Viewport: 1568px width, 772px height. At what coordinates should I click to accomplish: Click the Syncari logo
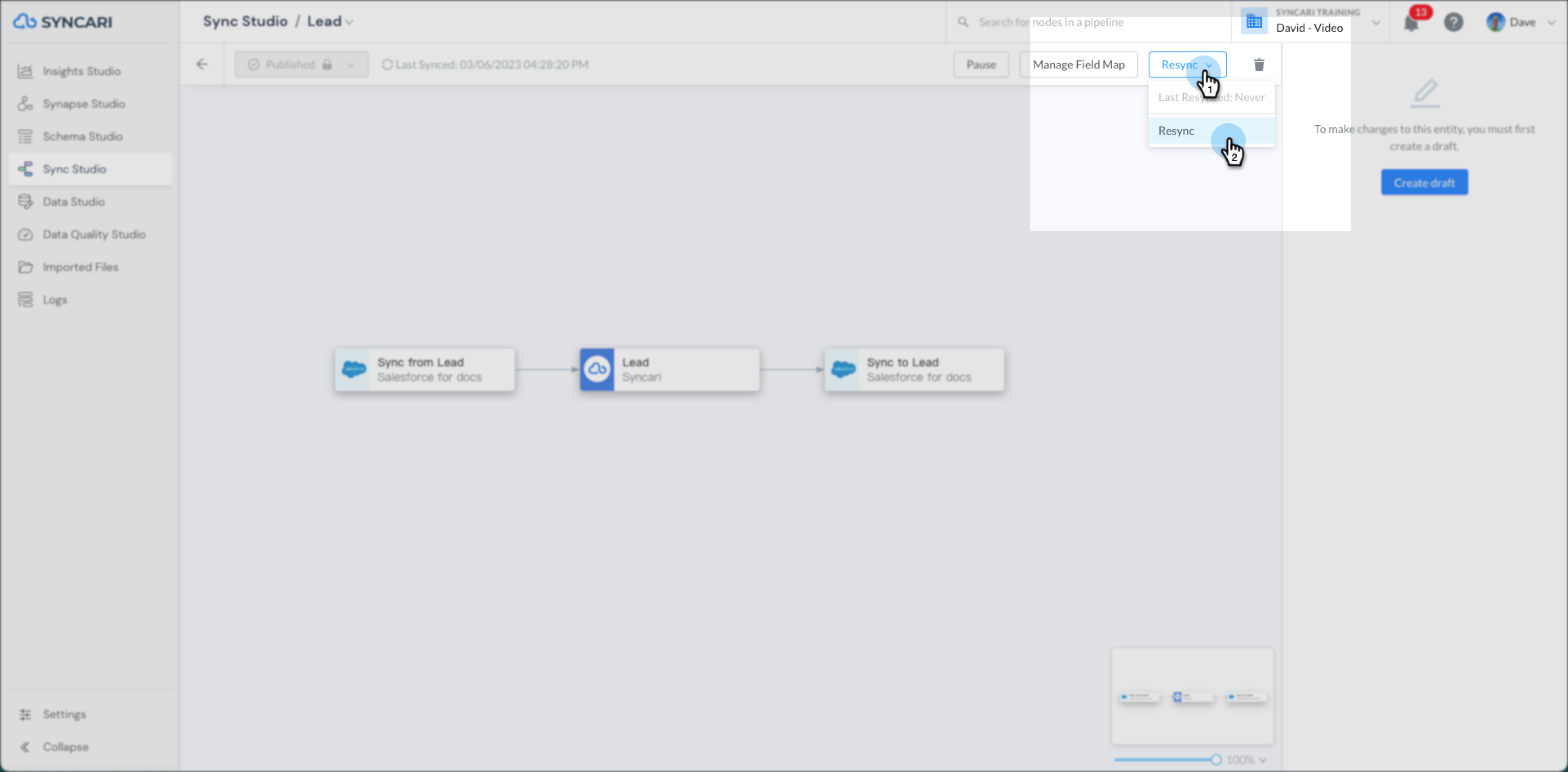click(63, 22)
